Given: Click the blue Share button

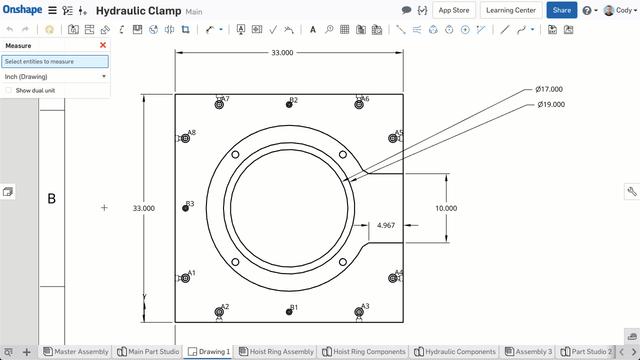Looking at the screenshot, I should click(562, 10).
